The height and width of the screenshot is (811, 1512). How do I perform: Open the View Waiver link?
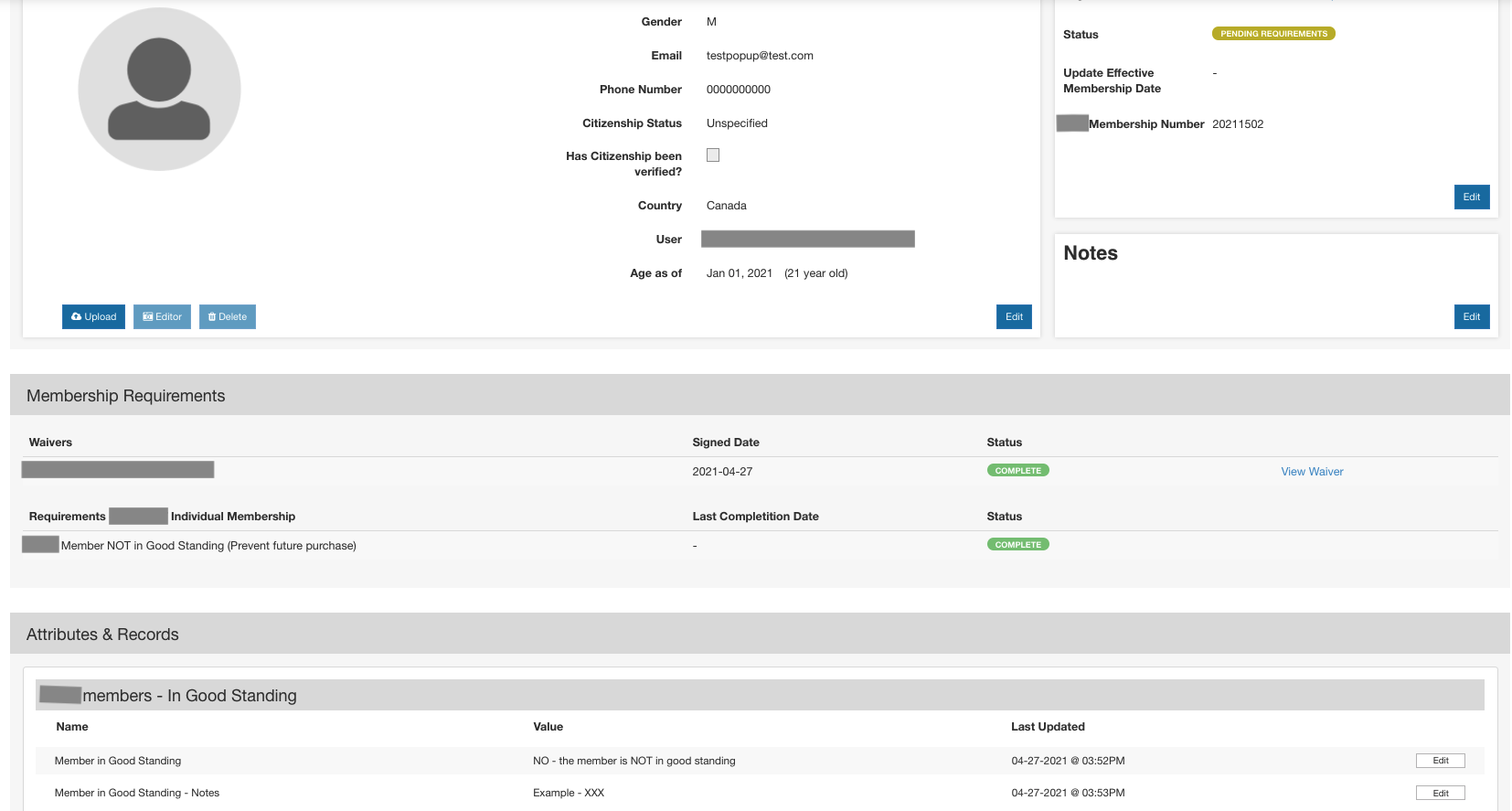[1311, 472]
